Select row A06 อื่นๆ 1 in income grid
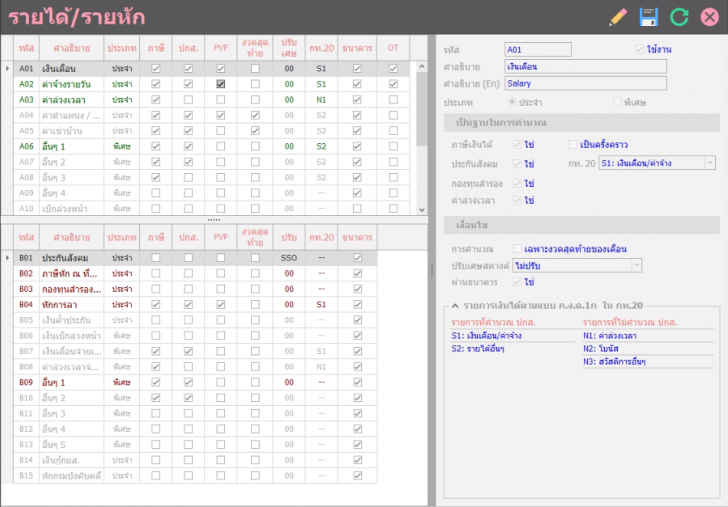Screen dimensions: 728x507 tap(211, 146)
